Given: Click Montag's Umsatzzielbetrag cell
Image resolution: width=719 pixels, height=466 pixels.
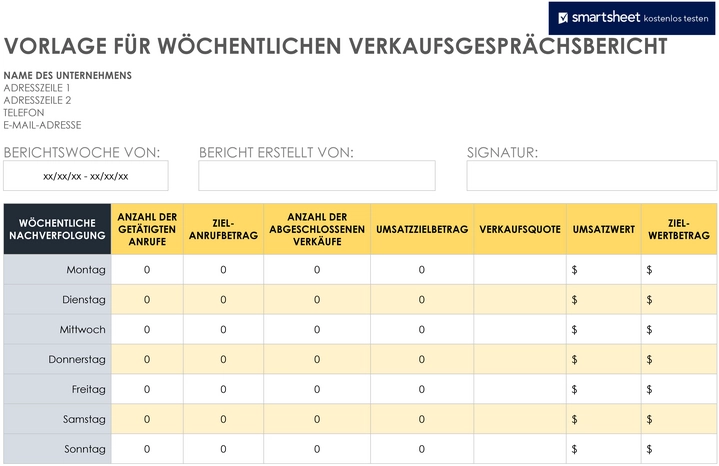Looking at the screenshot, I should tap(422, 270).
